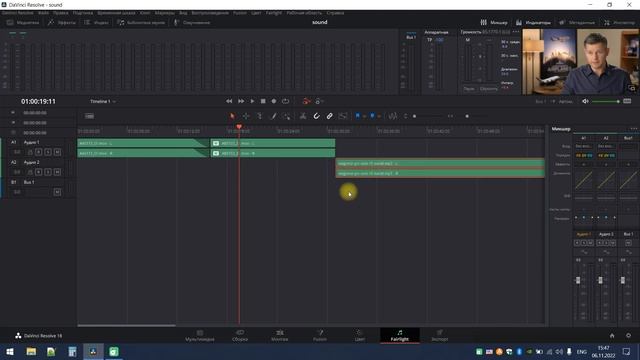Open the ADR panel with microphone icon
Screen dimensions: 640x360
pyautogui.click(x=192, y=22)
